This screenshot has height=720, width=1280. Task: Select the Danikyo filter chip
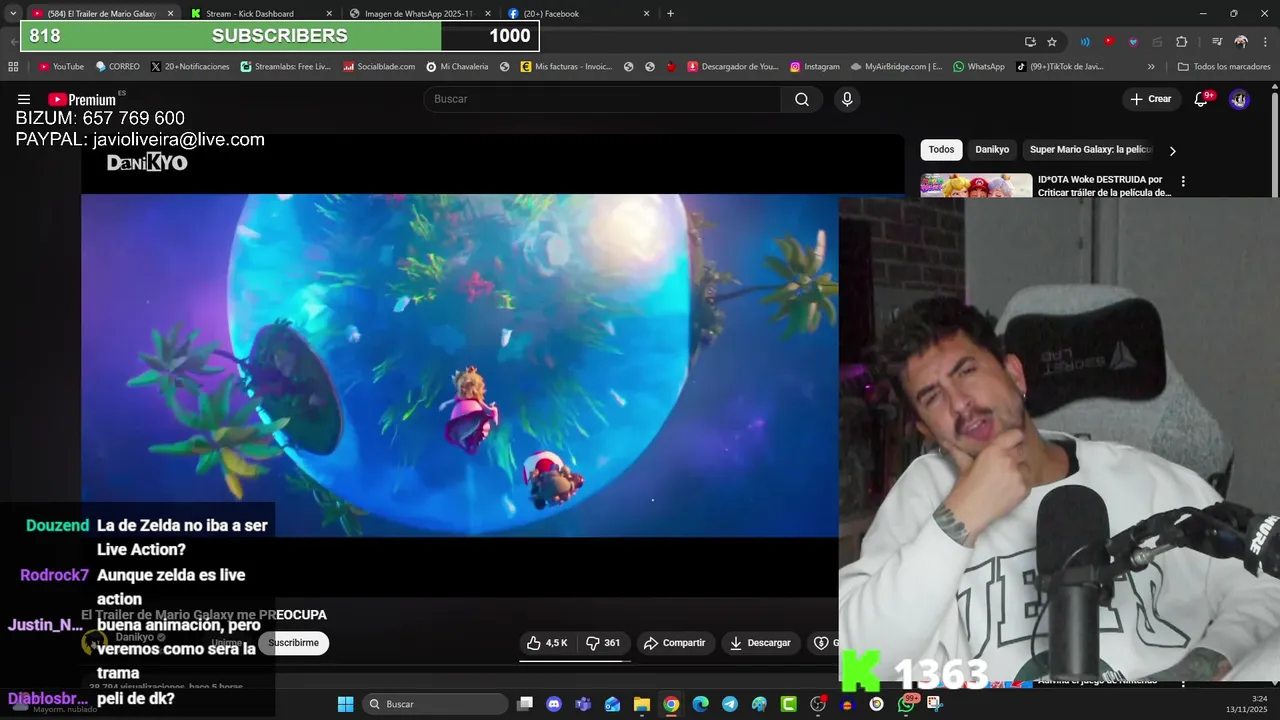(x=992, y=150)
